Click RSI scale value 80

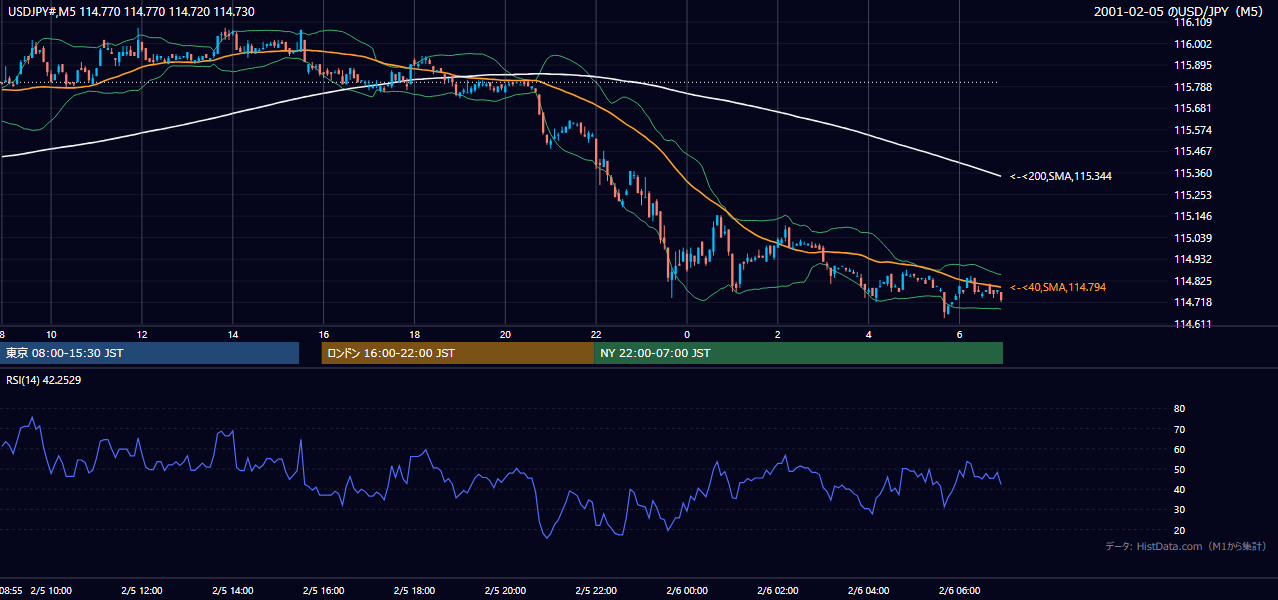click(x=1179, y=409)
